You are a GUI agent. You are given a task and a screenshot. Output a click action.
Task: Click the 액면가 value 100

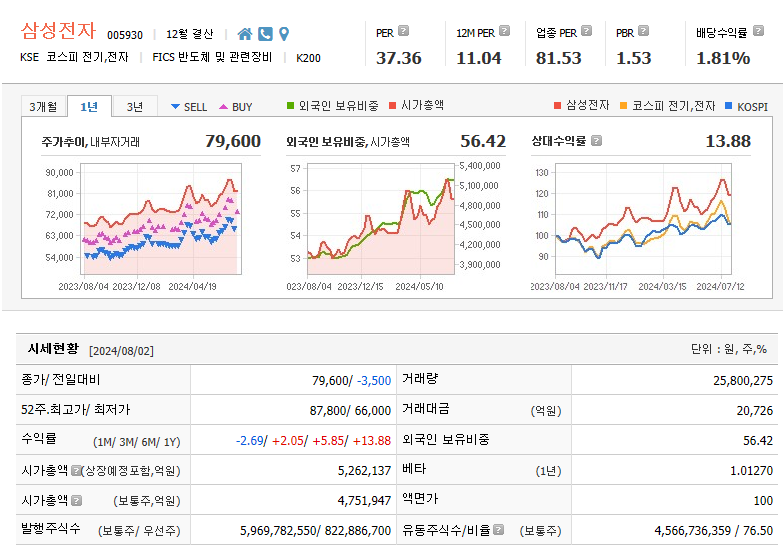[763, 501]
